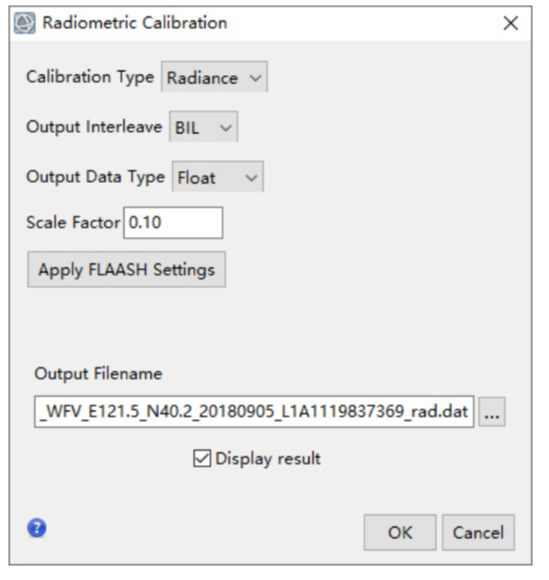Screen dimensions: 549x580
Task: Click the Calibration Type label text
Action: point(90,77)
